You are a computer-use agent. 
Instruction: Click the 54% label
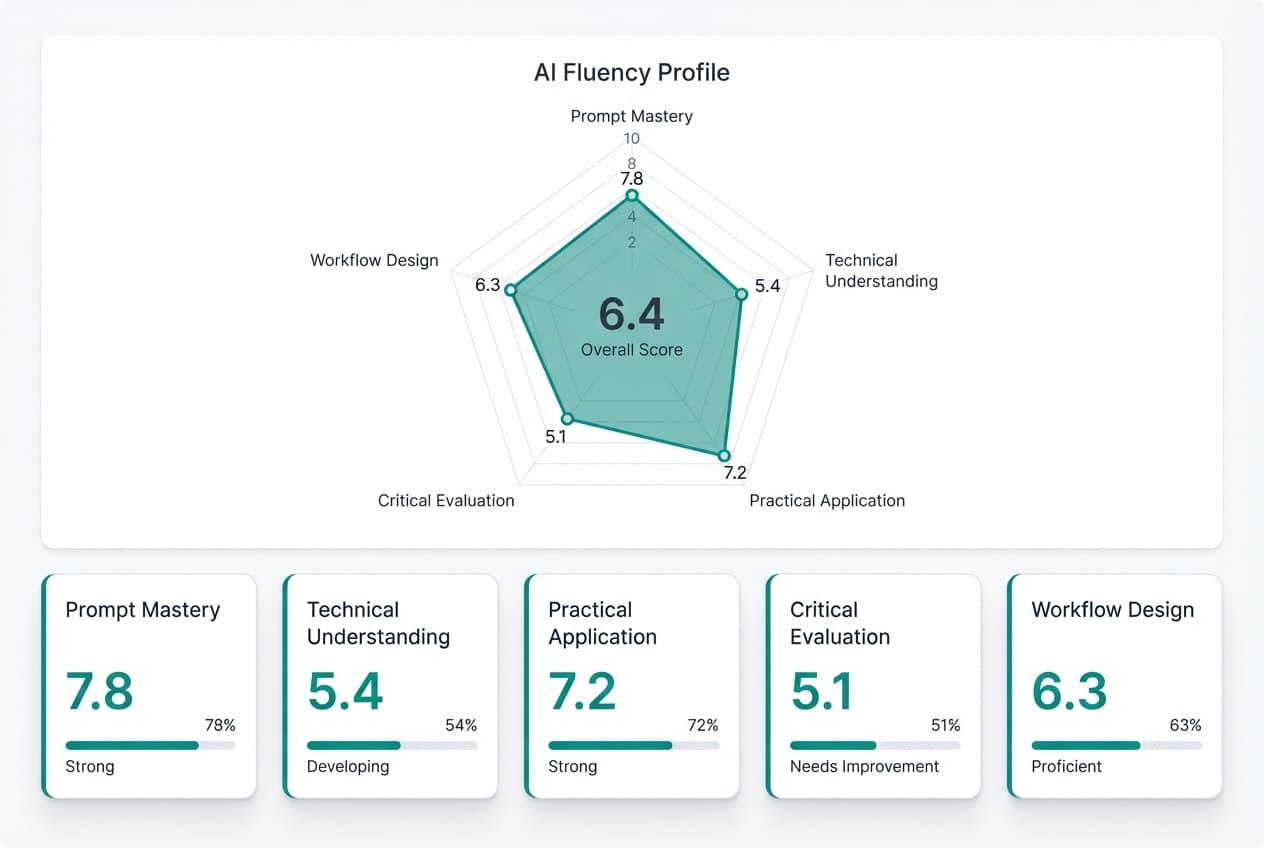461,725
